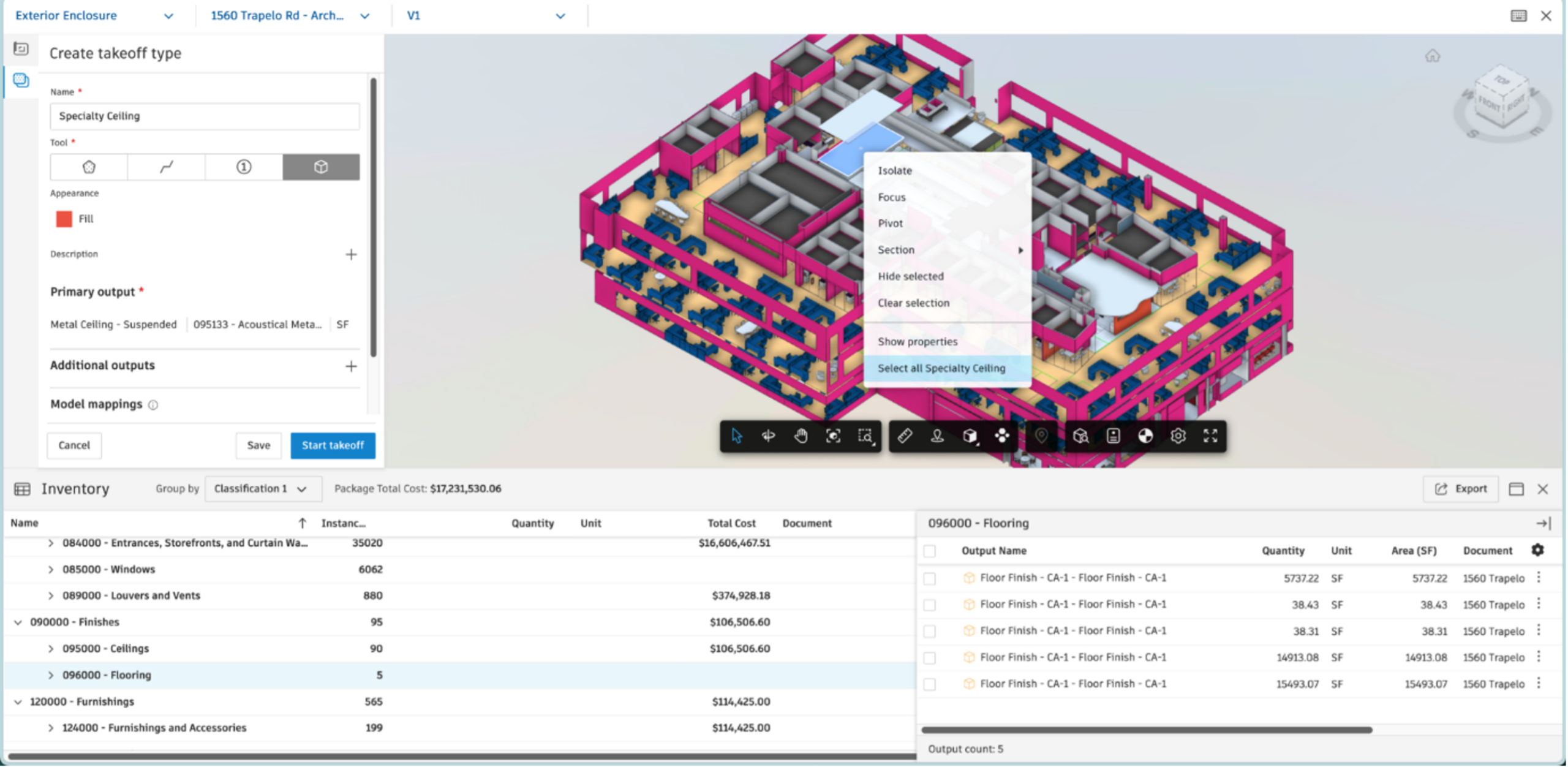This screenshot has width=1568, height=767.
Task: Select the count takeoff tool
Action: (x=244, y=167)
